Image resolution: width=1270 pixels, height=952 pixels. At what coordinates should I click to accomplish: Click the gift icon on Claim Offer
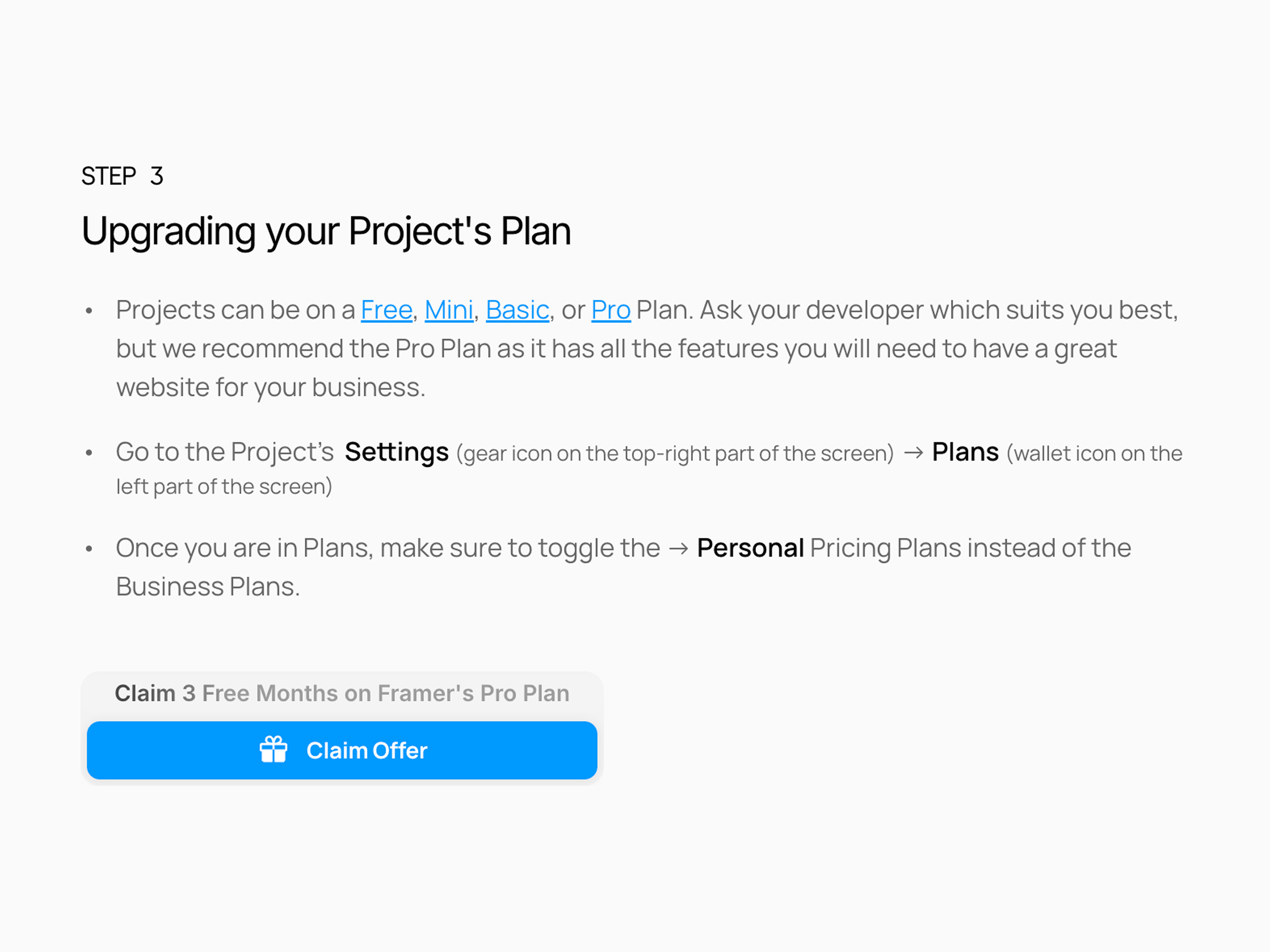pos(273,749)
